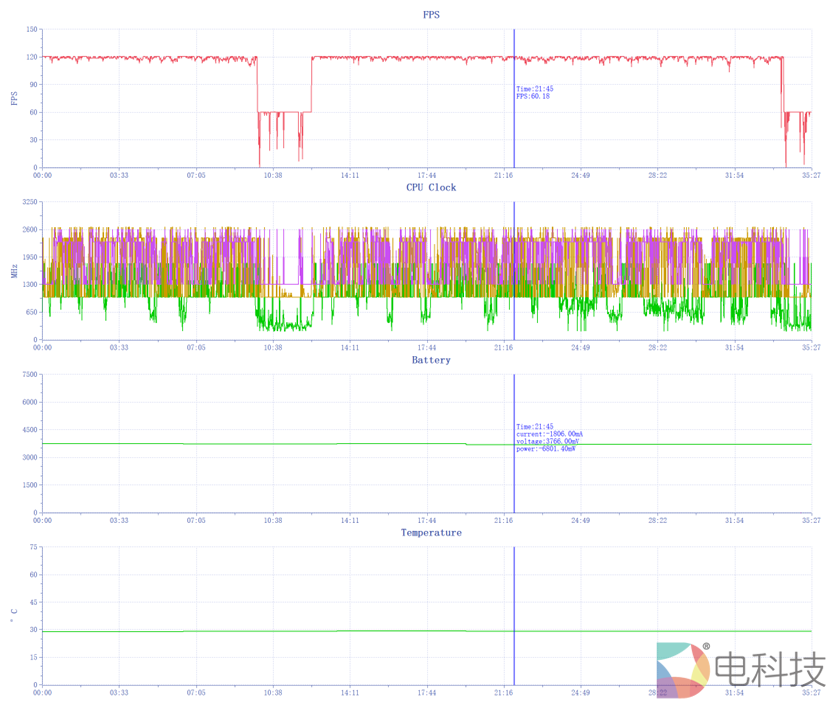Click the FPS:60.18 tooltip readout

534,97
